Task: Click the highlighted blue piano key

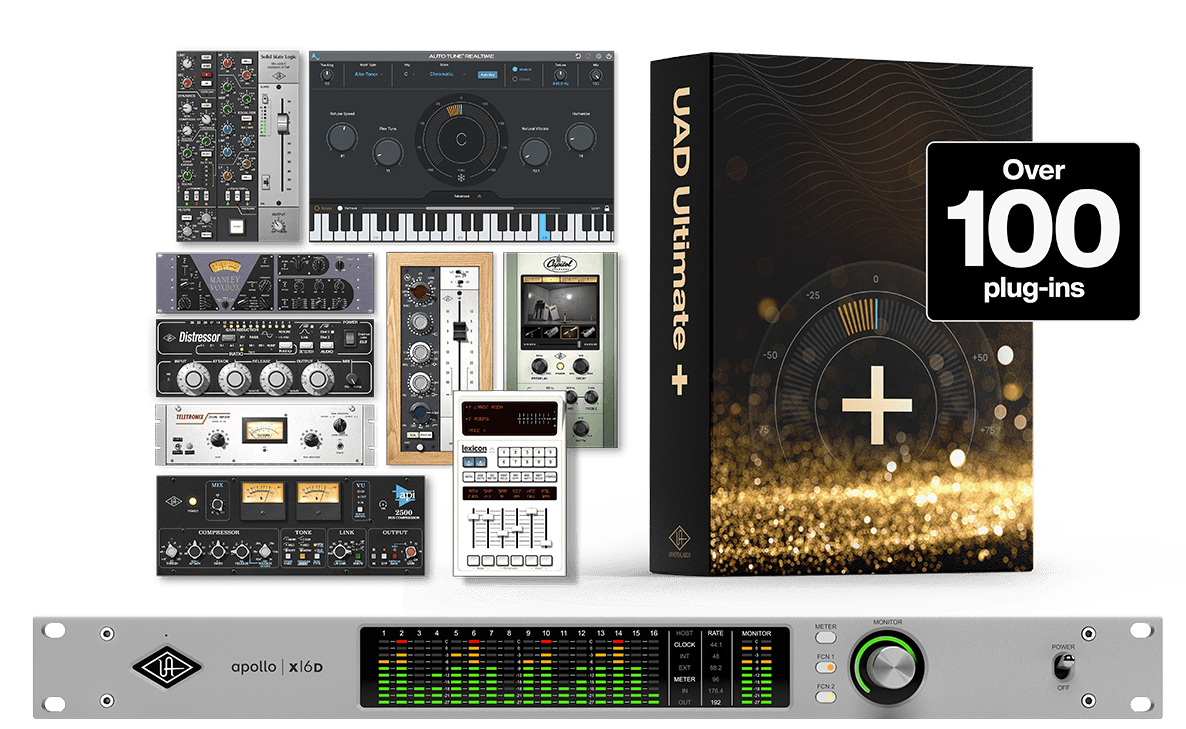Action: [x=543, y=227]
